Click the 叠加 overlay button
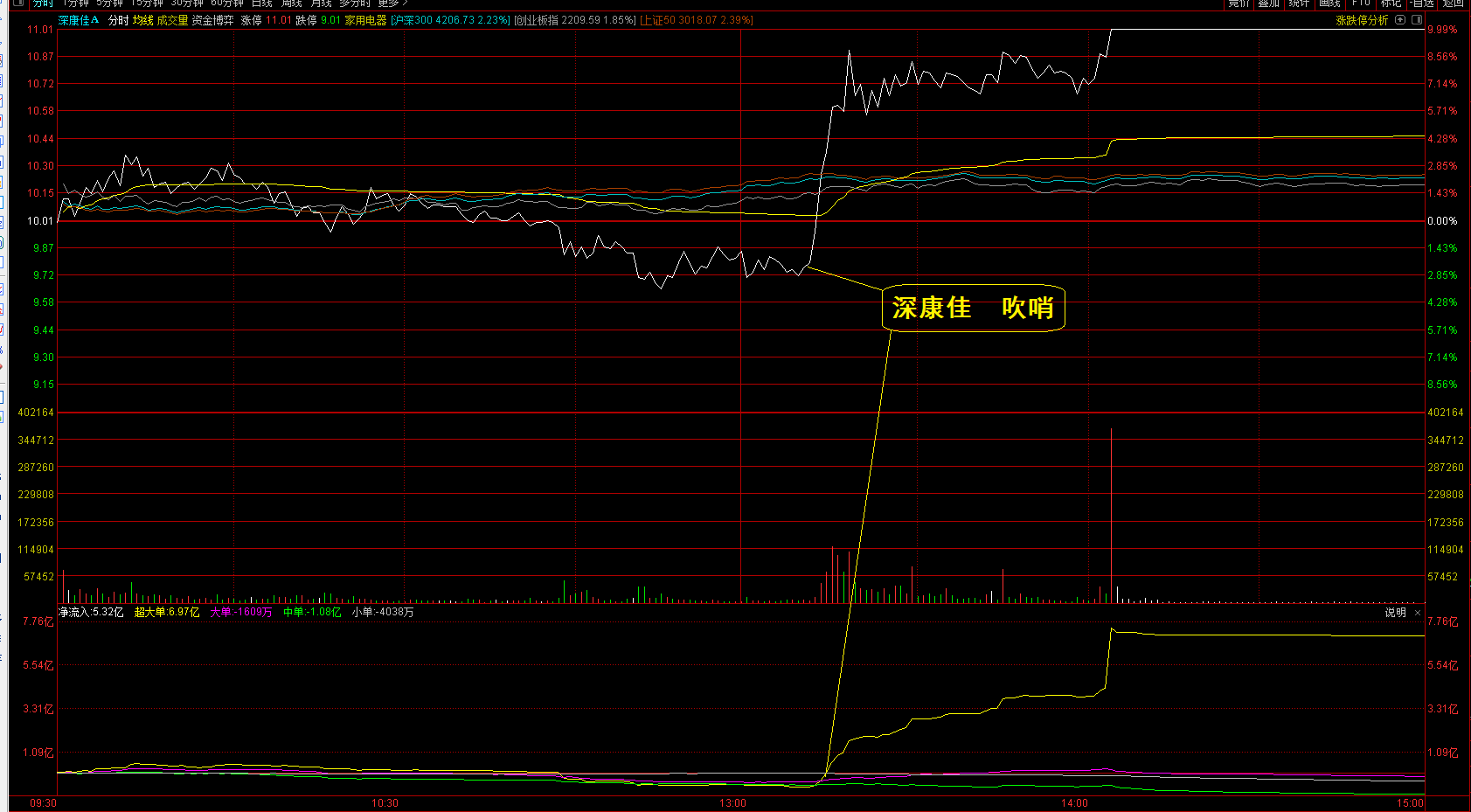Viewport: 1471px width, 812px height. 1269,3
